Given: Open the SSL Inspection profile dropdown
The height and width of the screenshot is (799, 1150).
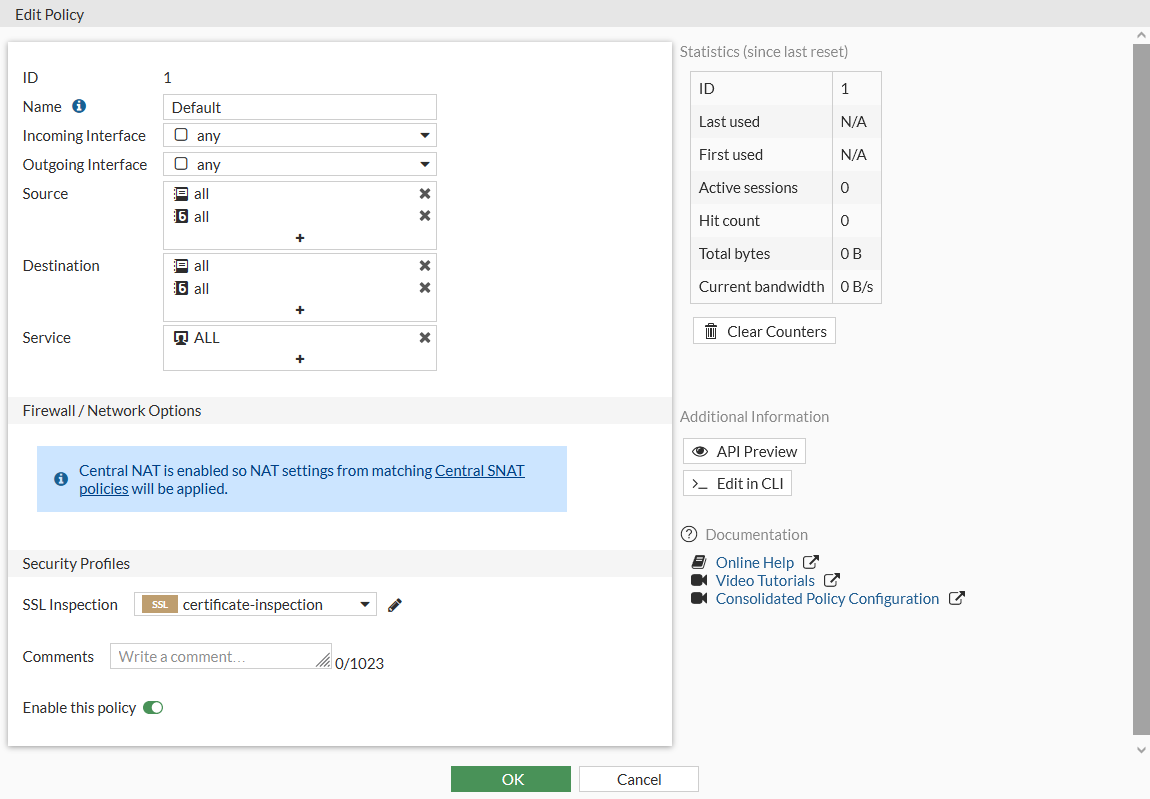Looking at the screenshot, I should [255, 604].
